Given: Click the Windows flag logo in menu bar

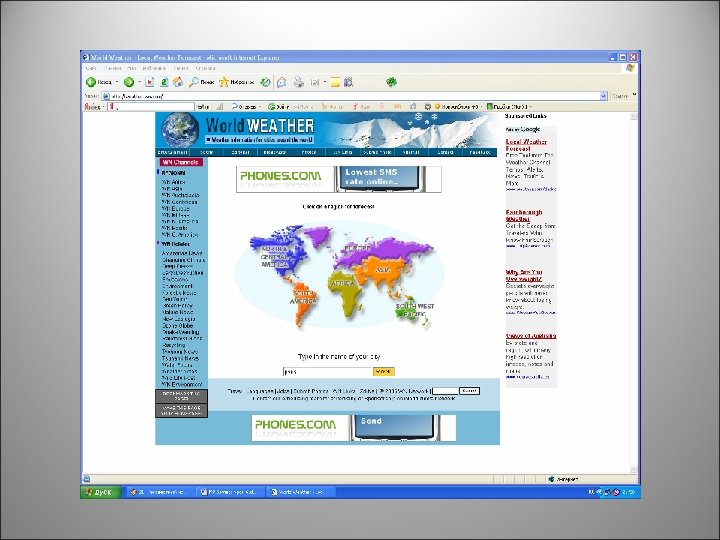Looking at the screenshot, I should [x=630, y=68].
